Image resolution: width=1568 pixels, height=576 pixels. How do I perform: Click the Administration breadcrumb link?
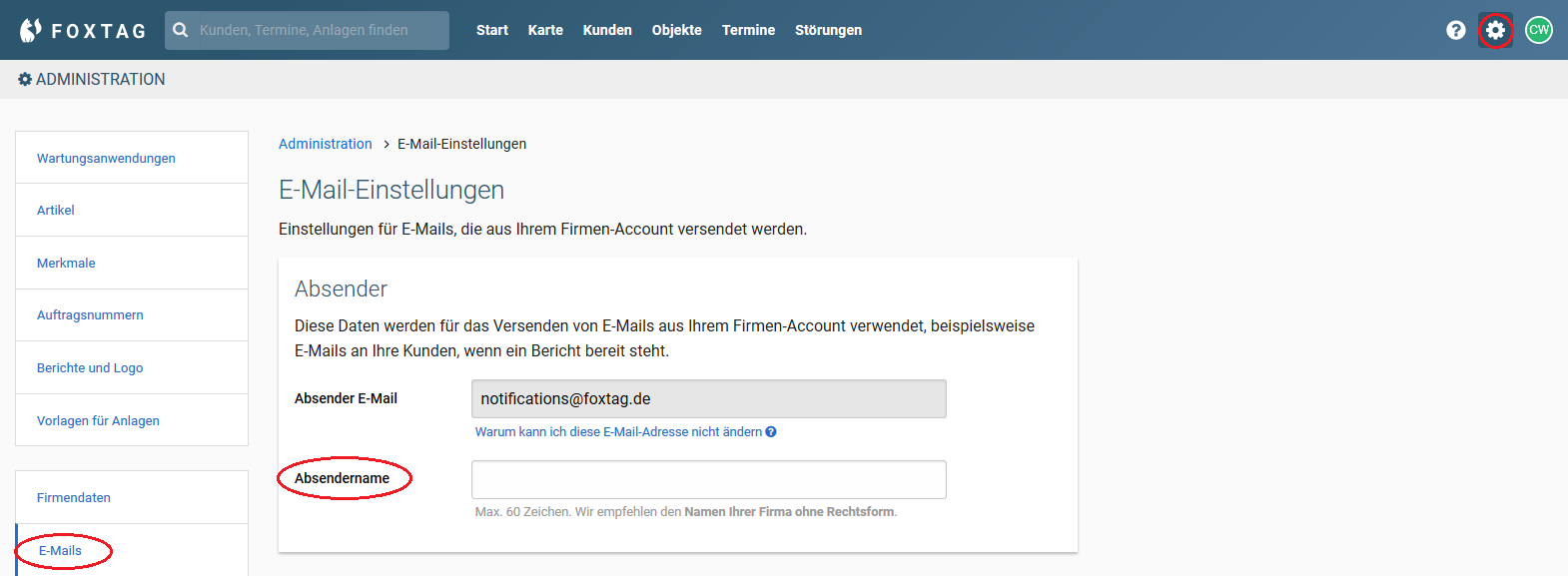[x=326, y=144]
